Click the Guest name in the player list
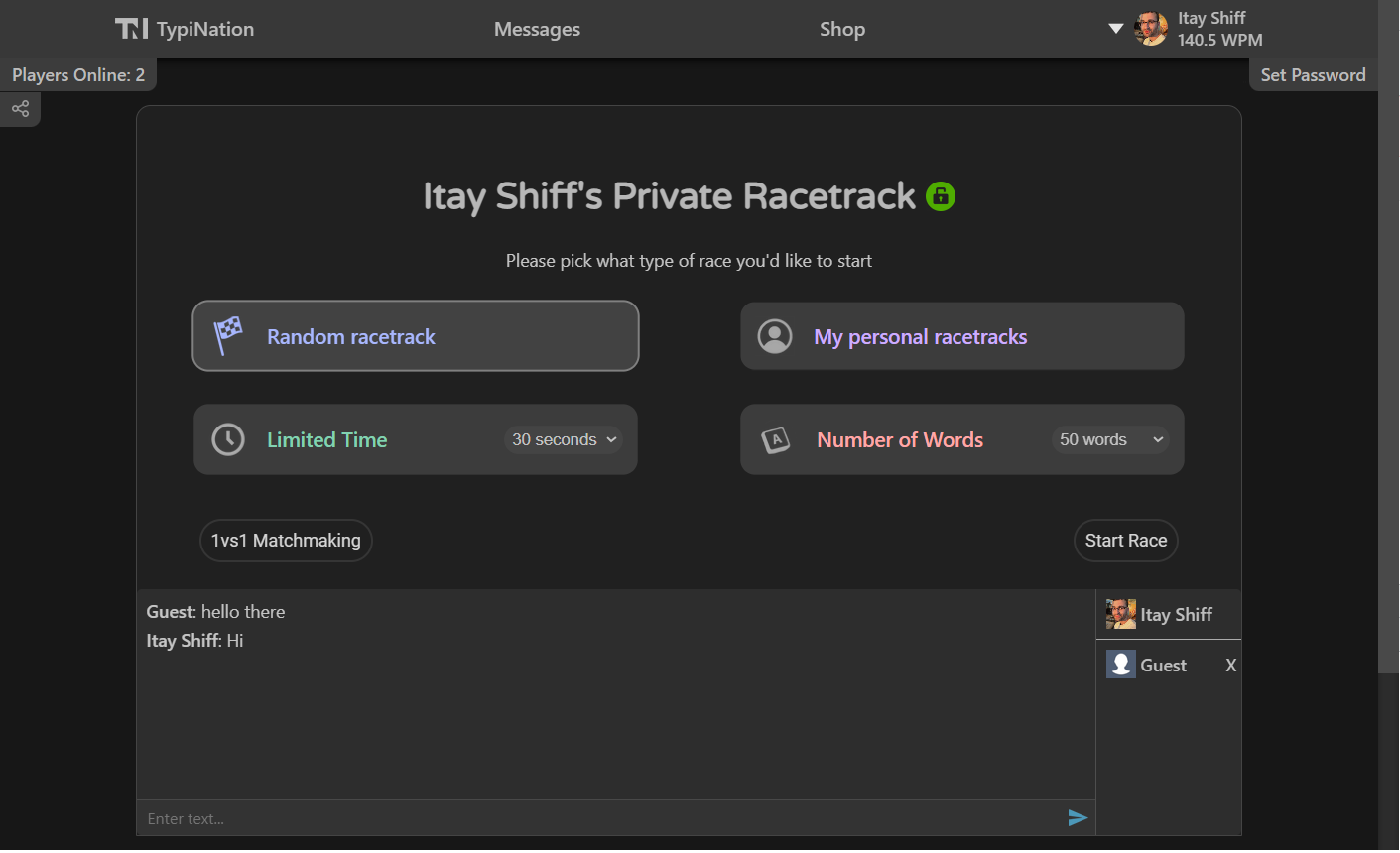This screenshot has height=853, width=1400. [x=1163, y=666]
